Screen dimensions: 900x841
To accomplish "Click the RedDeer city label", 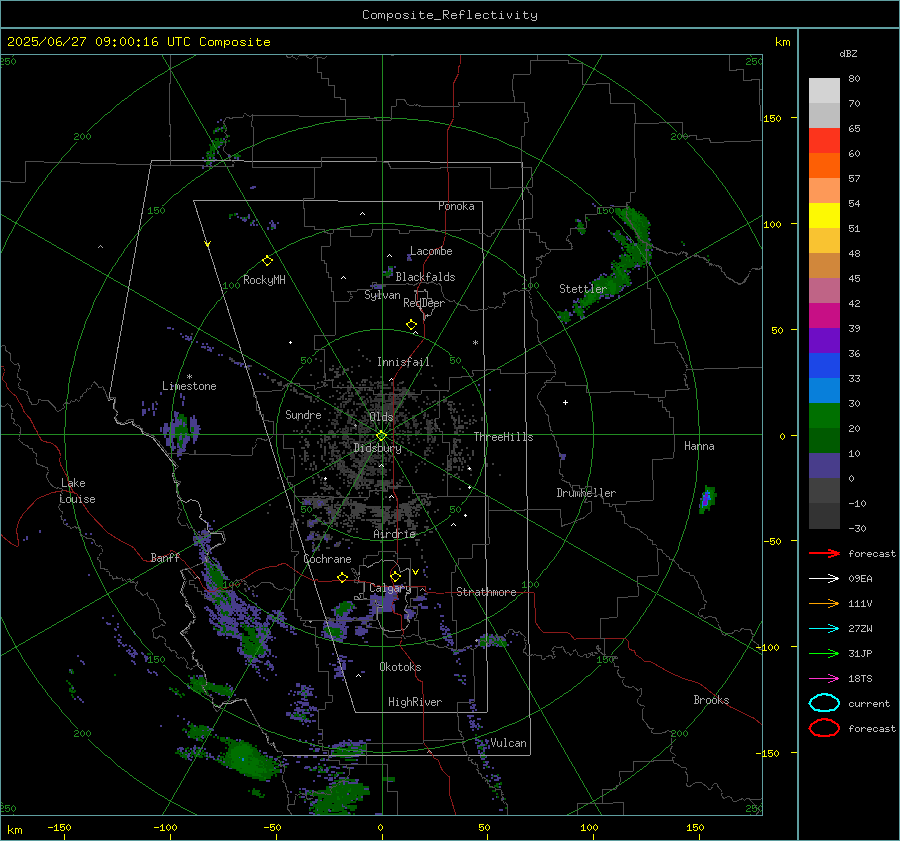I will click(424, 303).
